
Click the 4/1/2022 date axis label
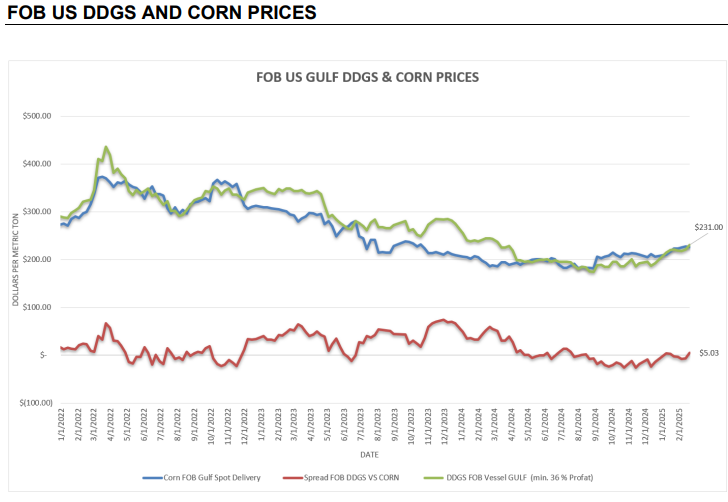[111, 424]
